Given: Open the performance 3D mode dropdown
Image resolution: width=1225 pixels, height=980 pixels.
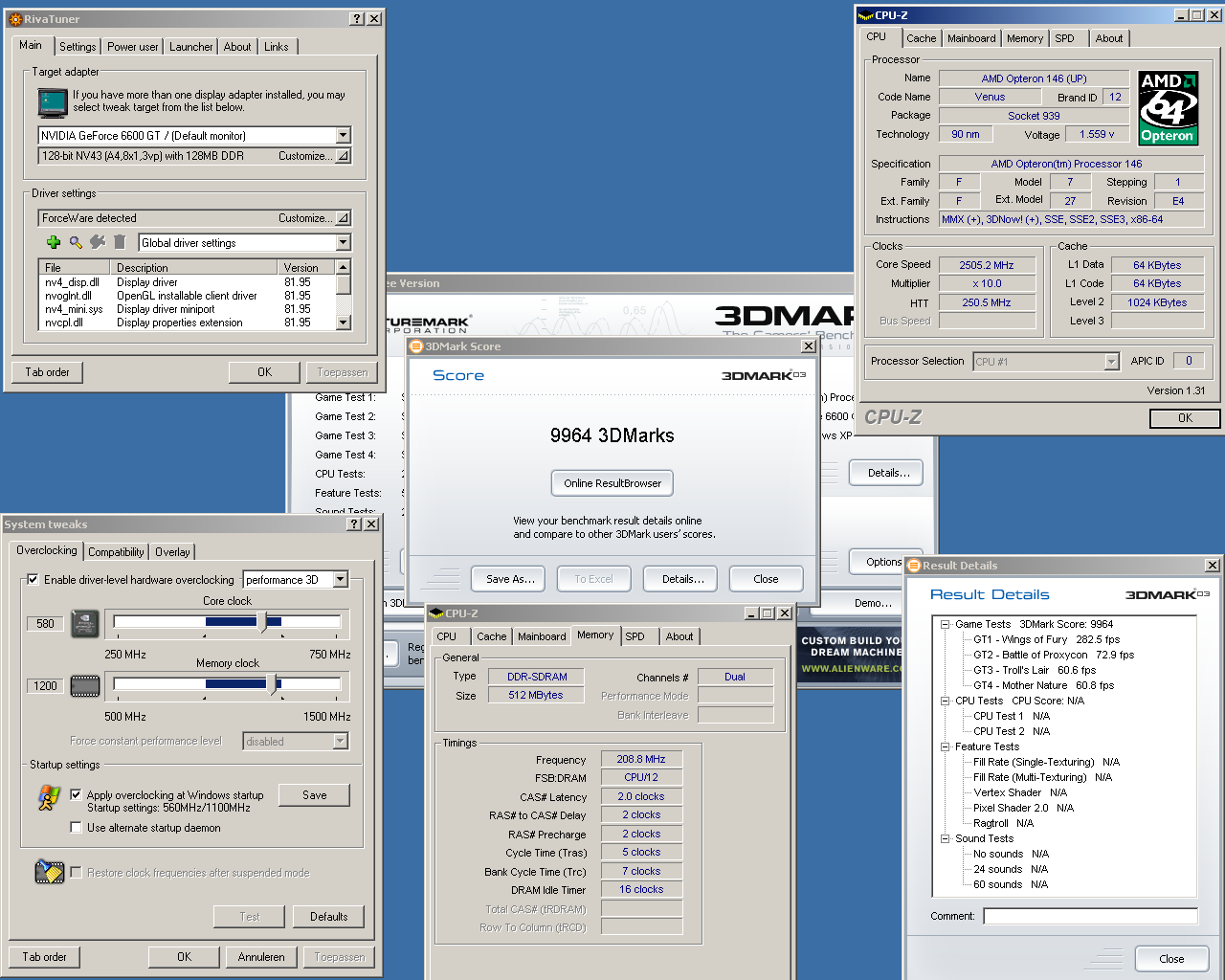Looking at the screenshot, I should (x=340, y=580).
